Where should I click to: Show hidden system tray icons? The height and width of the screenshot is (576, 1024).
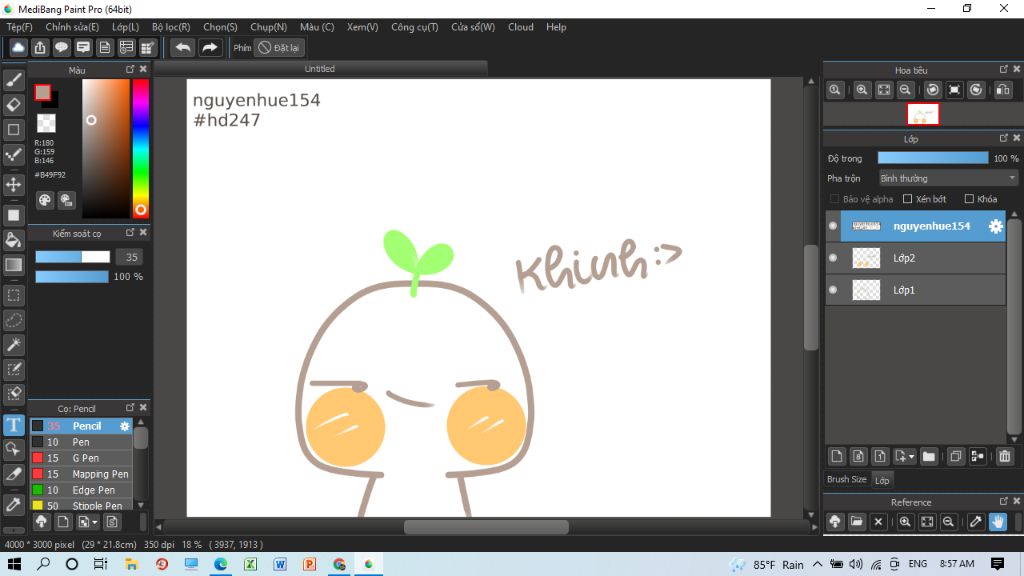pyautogui.click(x=818, y=564)
